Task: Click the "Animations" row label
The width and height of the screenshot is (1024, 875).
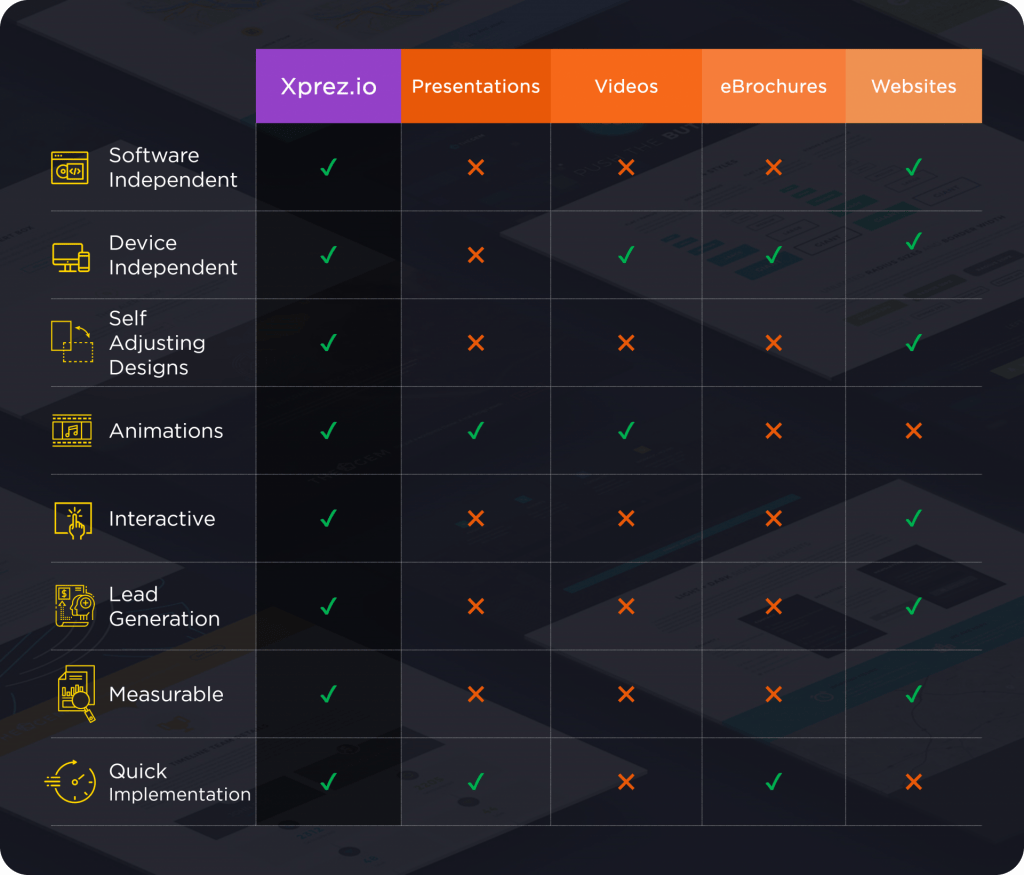Action: [x=166, y=431]
